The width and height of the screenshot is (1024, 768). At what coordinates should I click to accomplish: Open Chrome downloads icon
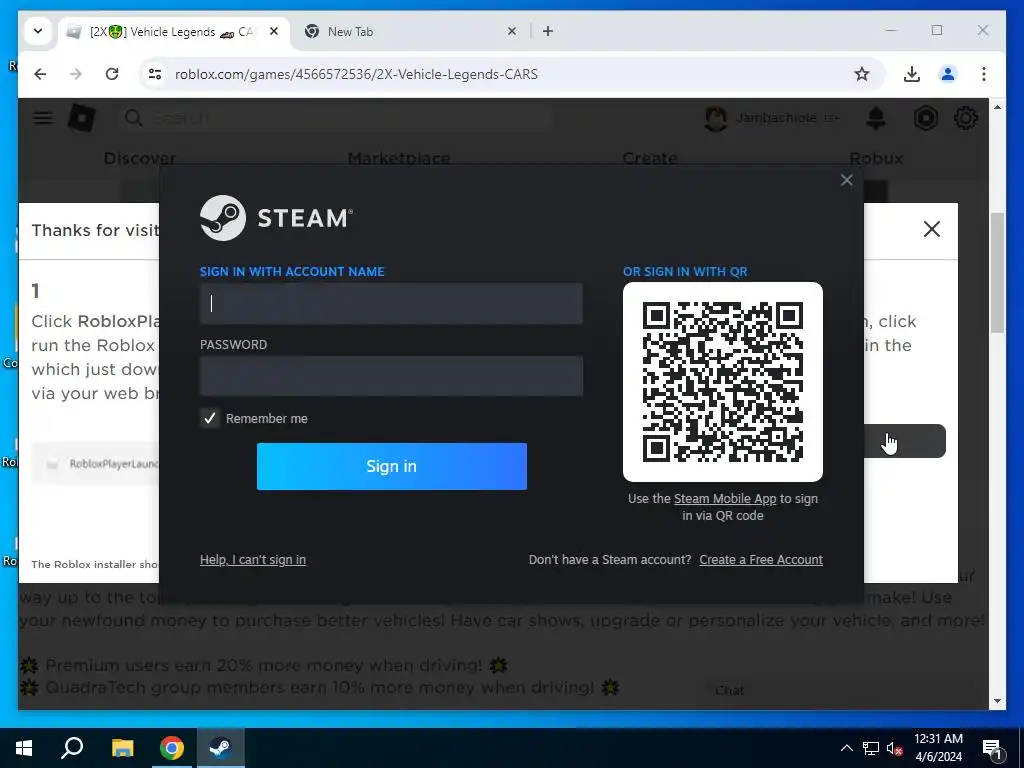[912, 74]
